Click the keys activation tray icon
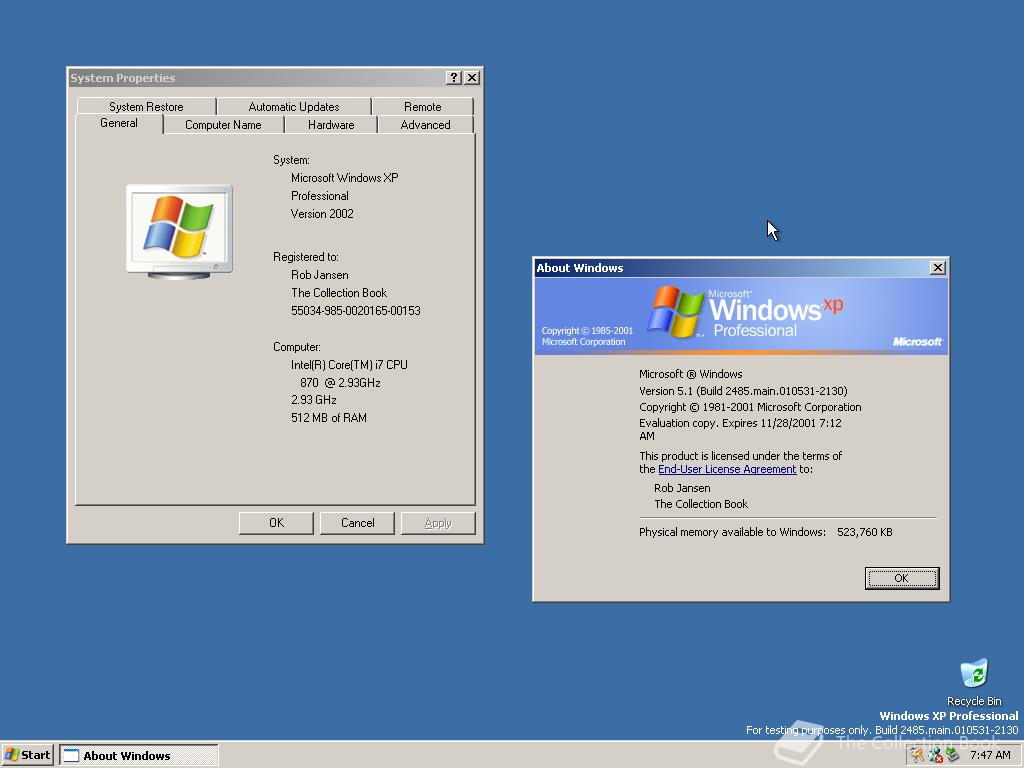Image resolution: width=1024 pixels, height=768 pixels. [918, 755]
